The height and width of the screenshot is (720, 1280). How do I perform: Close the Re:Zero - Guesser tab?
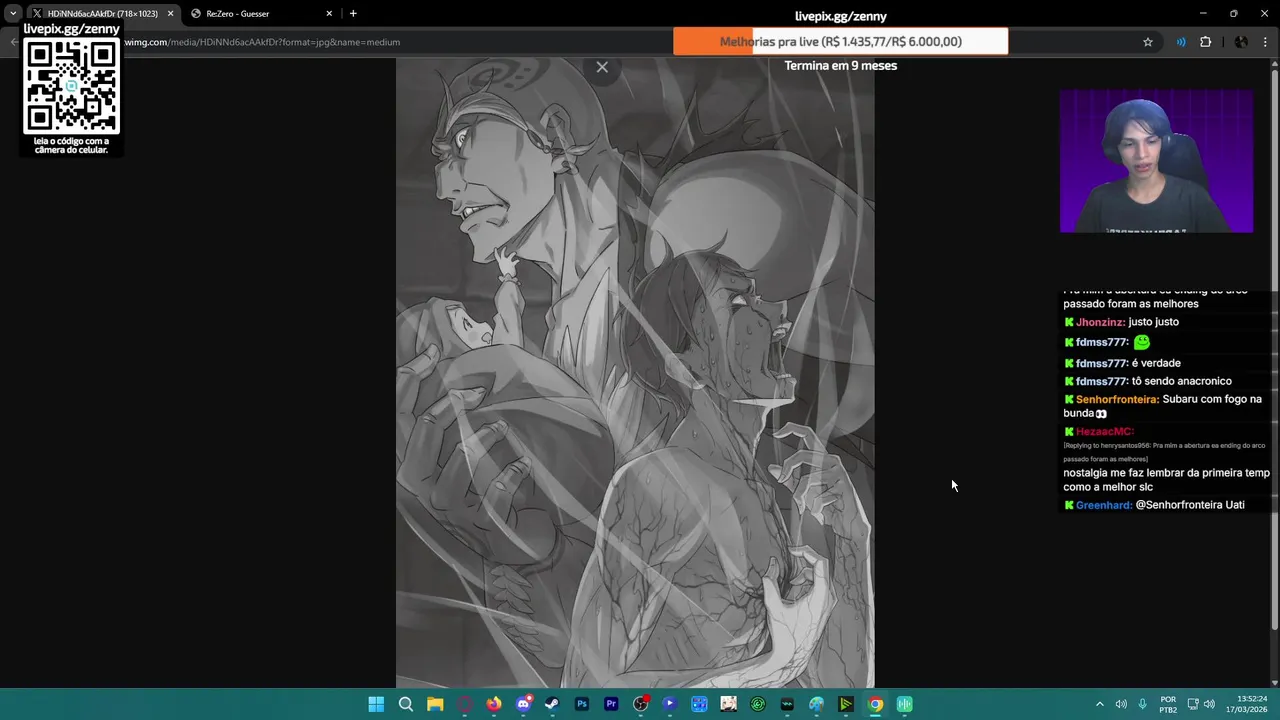pyautogui.click(x=329, y=14)
